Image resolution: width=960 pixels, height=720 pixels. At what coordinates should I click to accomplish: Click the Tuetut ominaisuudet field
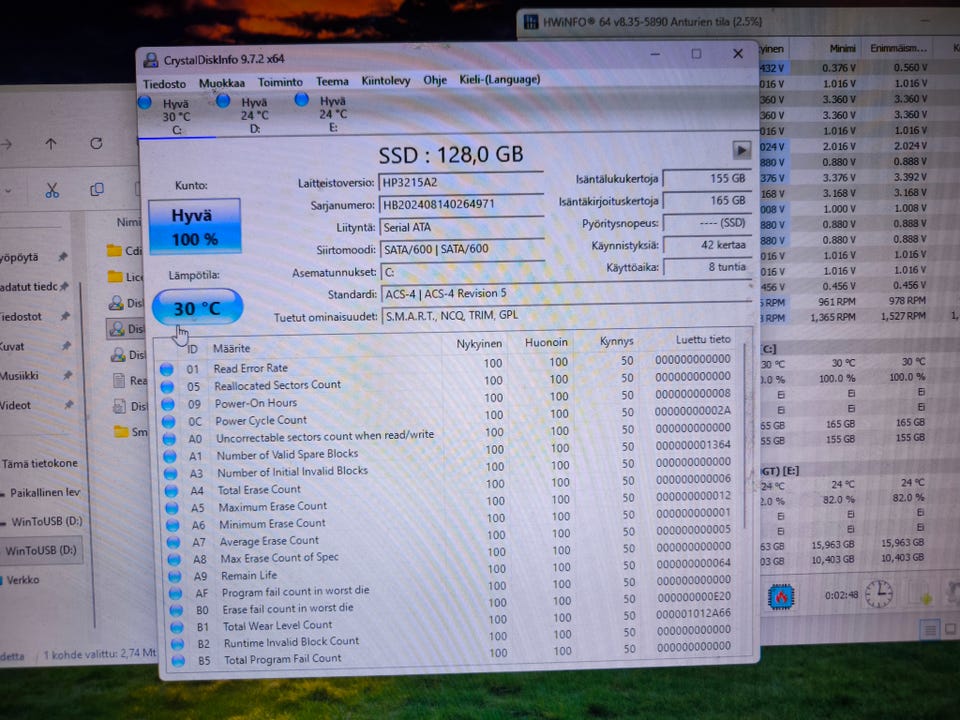tap(566, 315)
